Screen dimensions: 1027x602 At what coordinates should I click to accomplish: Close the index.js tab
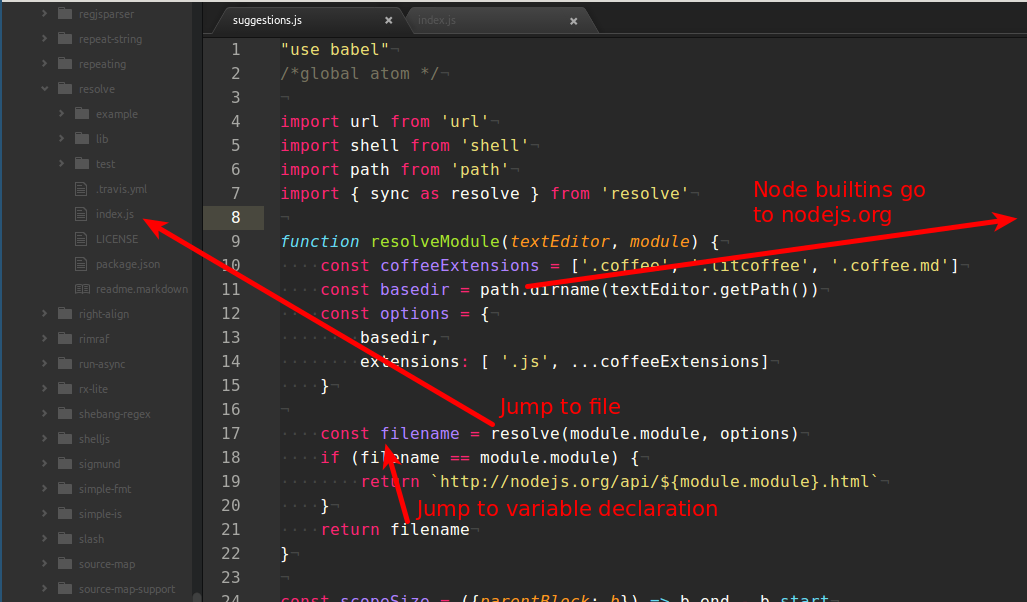573,19
